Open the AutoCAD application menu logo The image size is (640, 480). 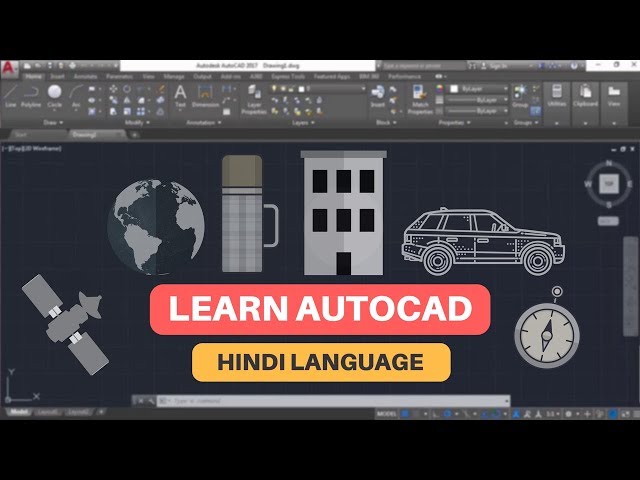pyautogui.click(x=9, y=69)
